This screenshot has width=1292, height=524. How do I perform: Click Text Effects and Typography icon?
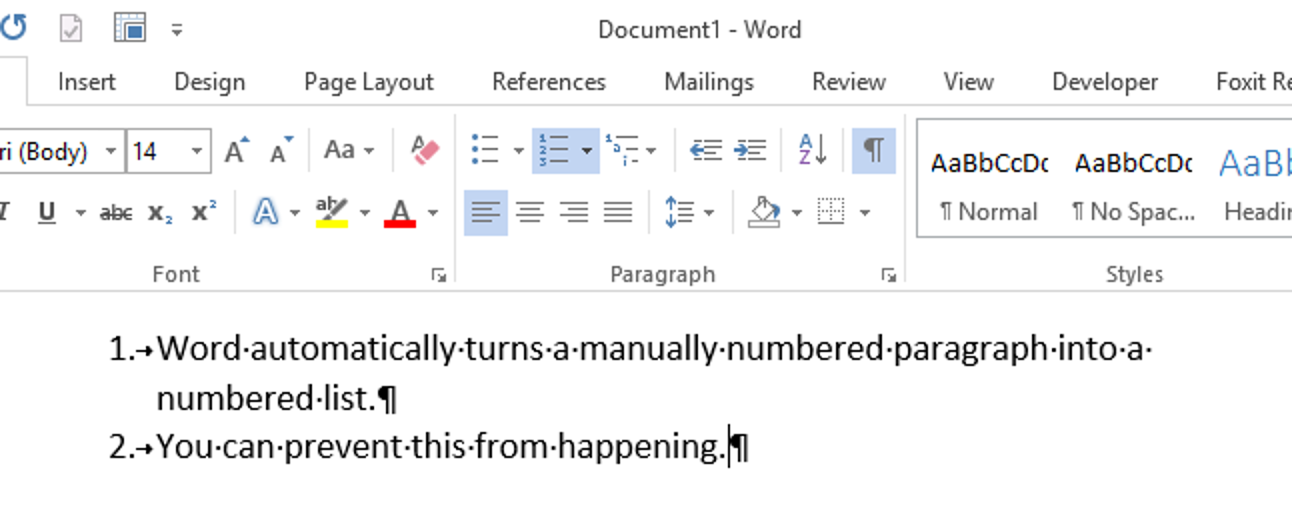[x=265, y=212]
